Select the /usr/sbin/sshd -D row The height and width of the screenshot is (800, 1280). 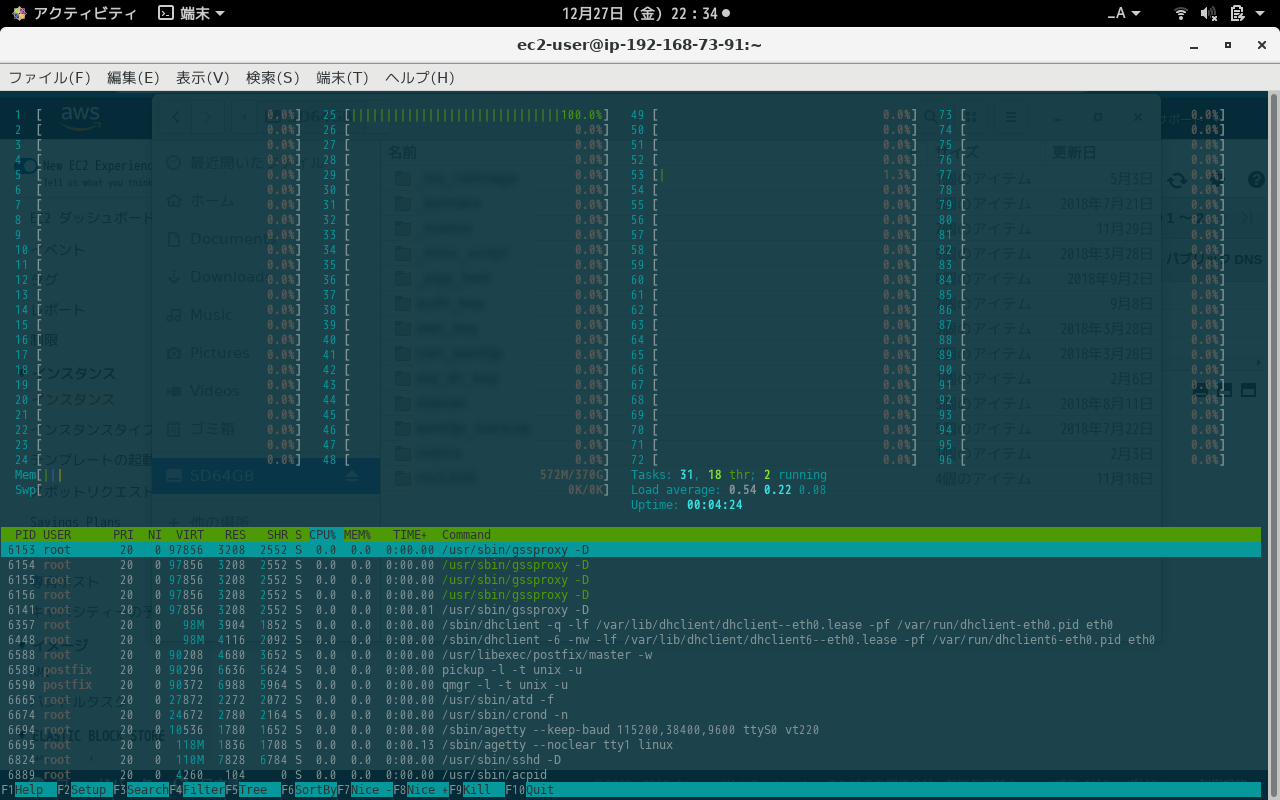click(631, 760)
